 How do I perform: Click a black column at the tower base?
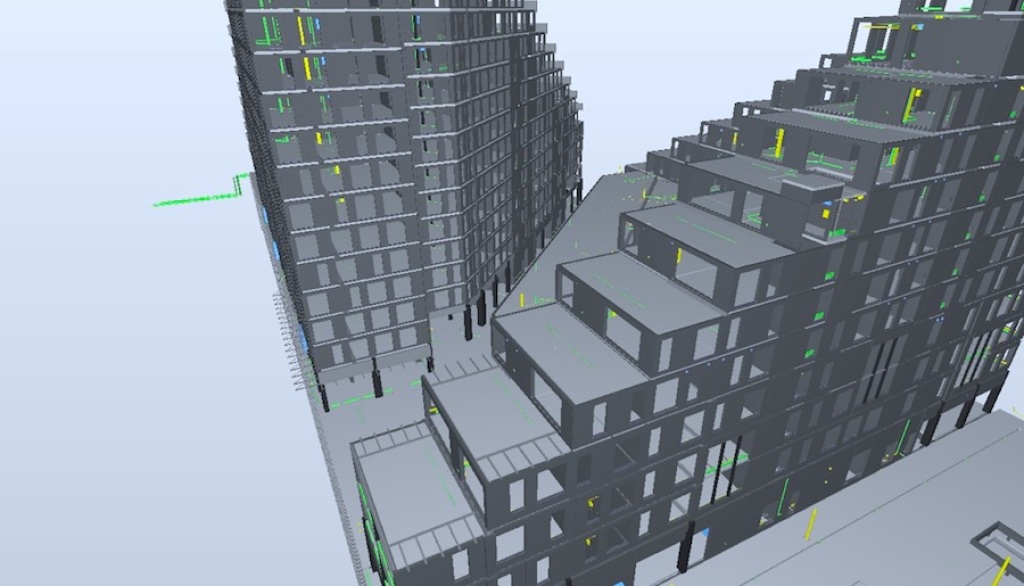pos(378,383)
